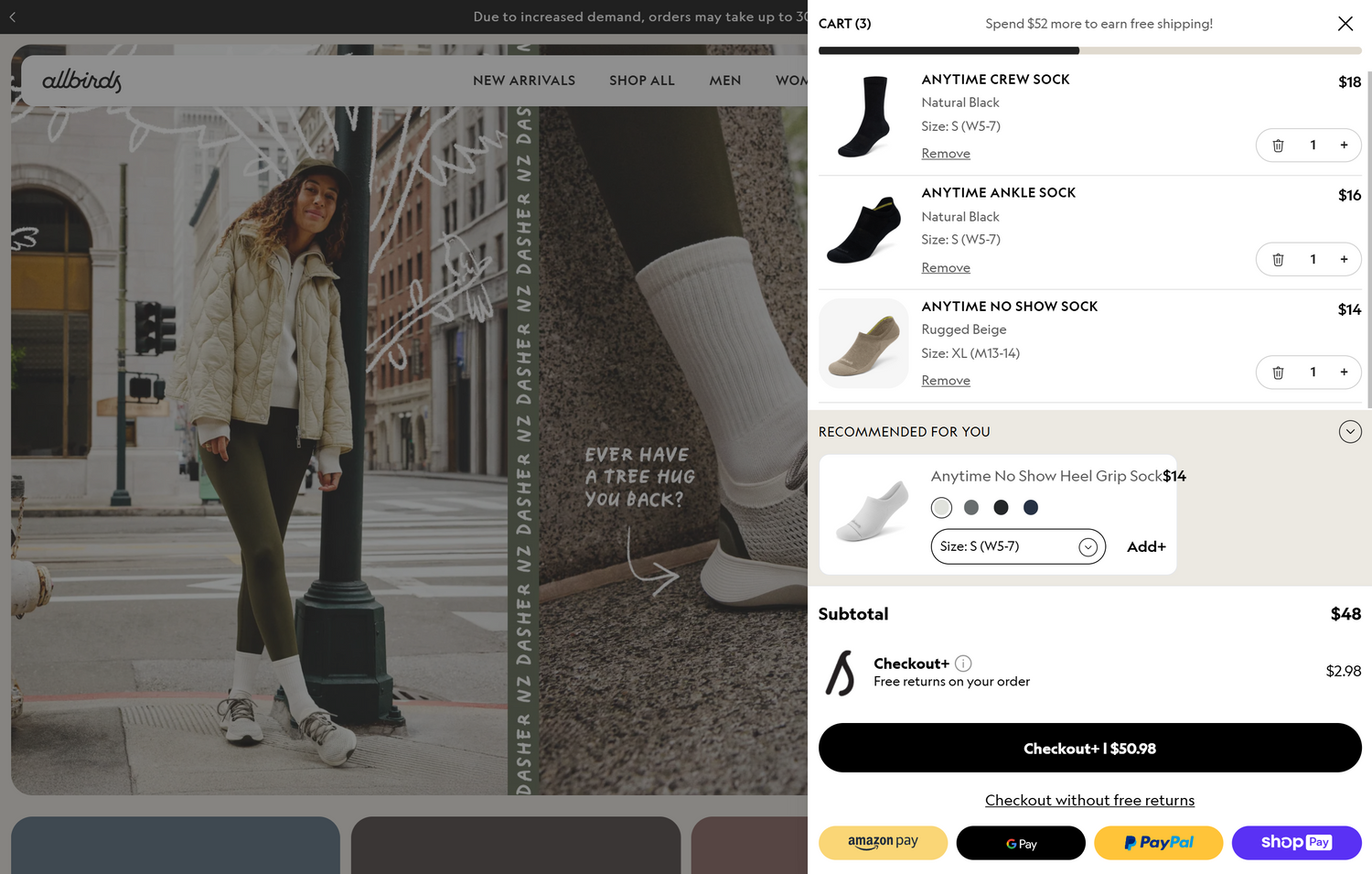Open the Size: S (W5-7) dropdown
The image size is (1372, 874).
pyautogui.click(x=1018, y=546)
